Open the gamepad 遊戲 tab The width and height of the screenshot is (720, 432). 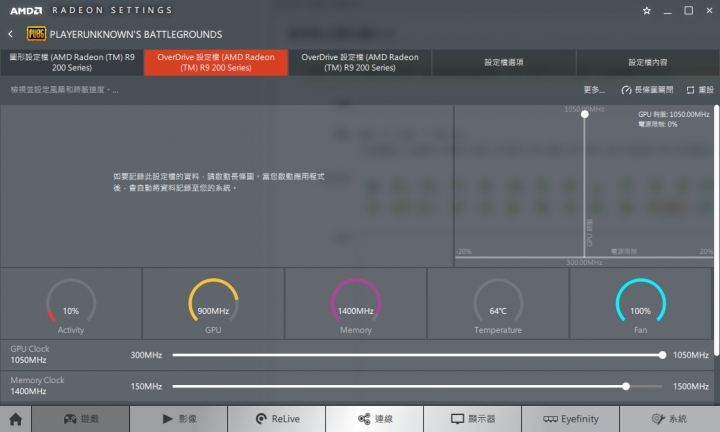point(80,419)
